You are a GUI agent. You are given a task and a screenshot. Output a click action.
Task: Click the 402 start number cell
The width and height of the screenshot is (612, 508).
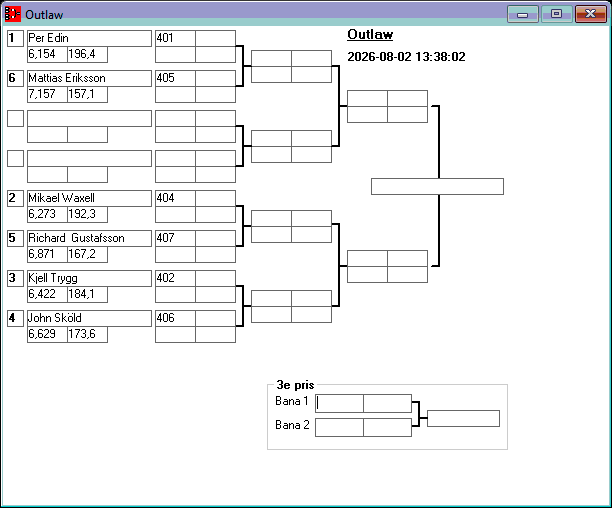tap(175, 278)
